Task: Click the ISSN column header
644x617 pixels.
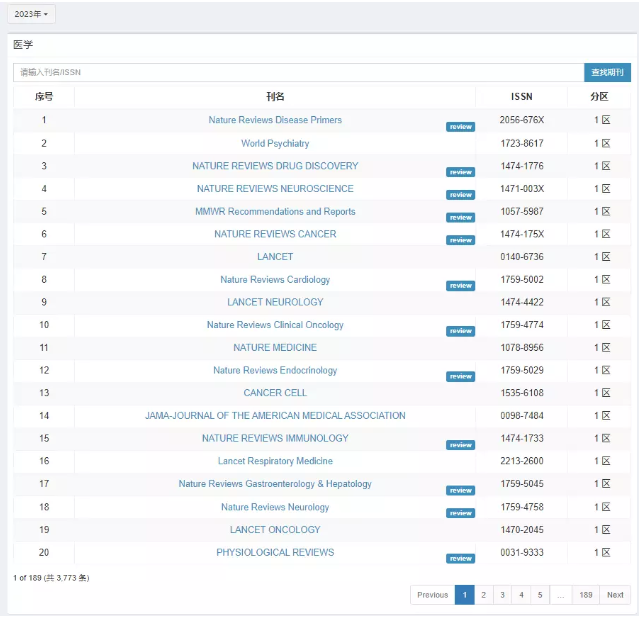Action: tap(522, 97)
